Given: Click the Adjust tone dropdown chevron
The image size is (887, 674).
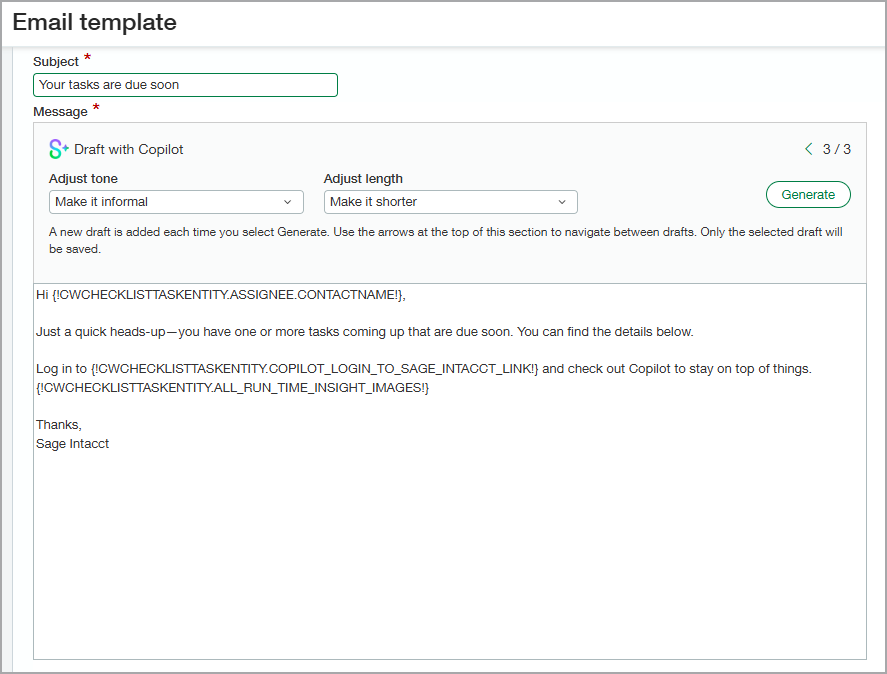Looking at the screenshot, I should pos(288,202).
